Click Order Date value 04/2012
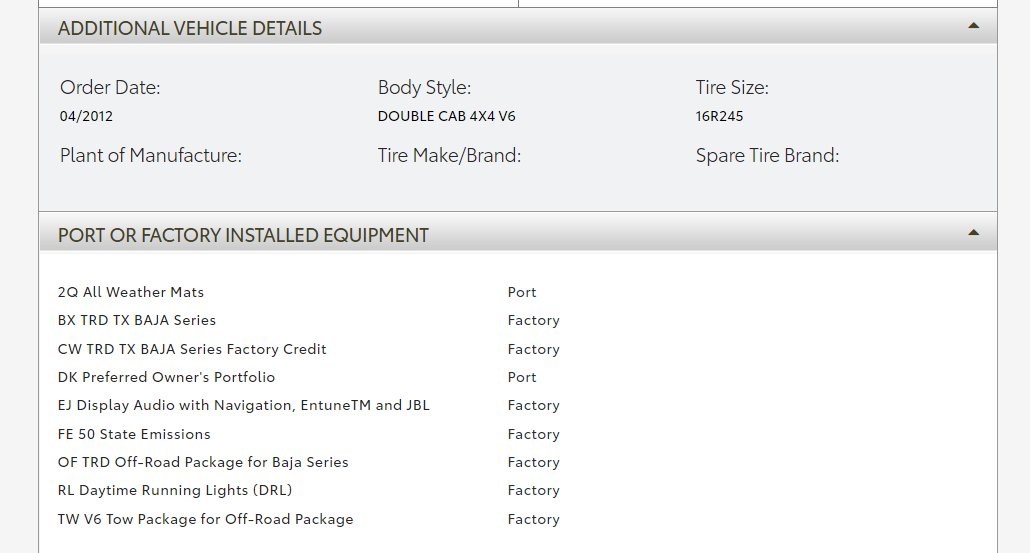 pyautogui.click(x=86, y=116)
